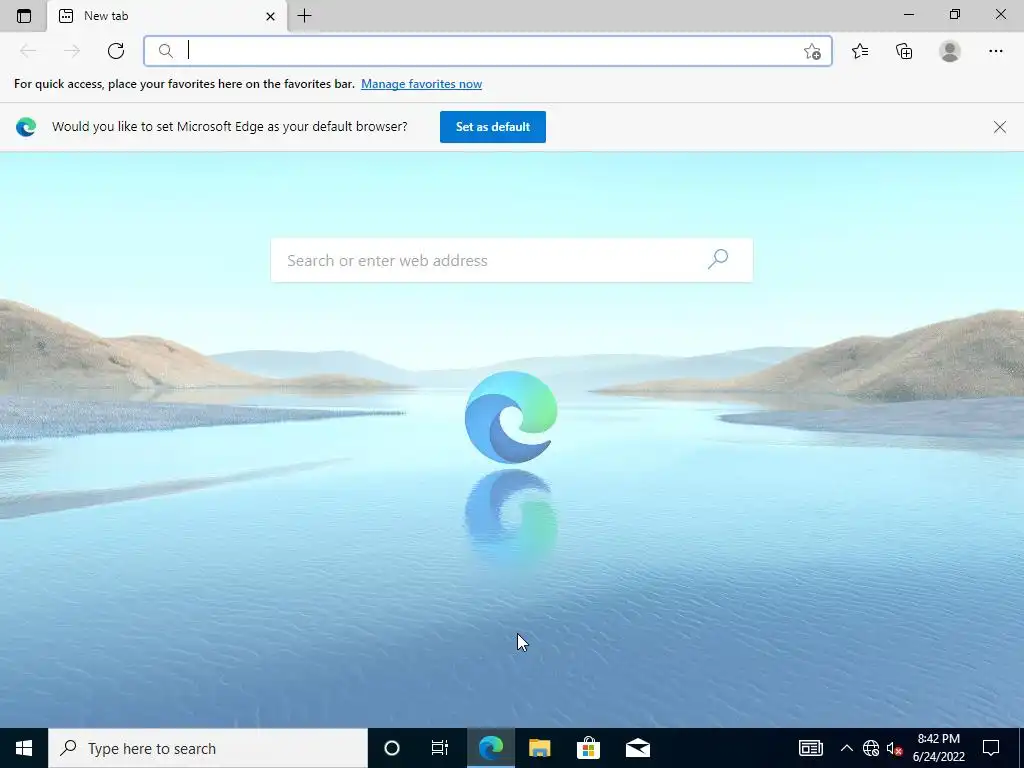This screenshot has width=1024, height=768.
Task: Open Settings and more ellipsis menu
Action: coord(995,51)
